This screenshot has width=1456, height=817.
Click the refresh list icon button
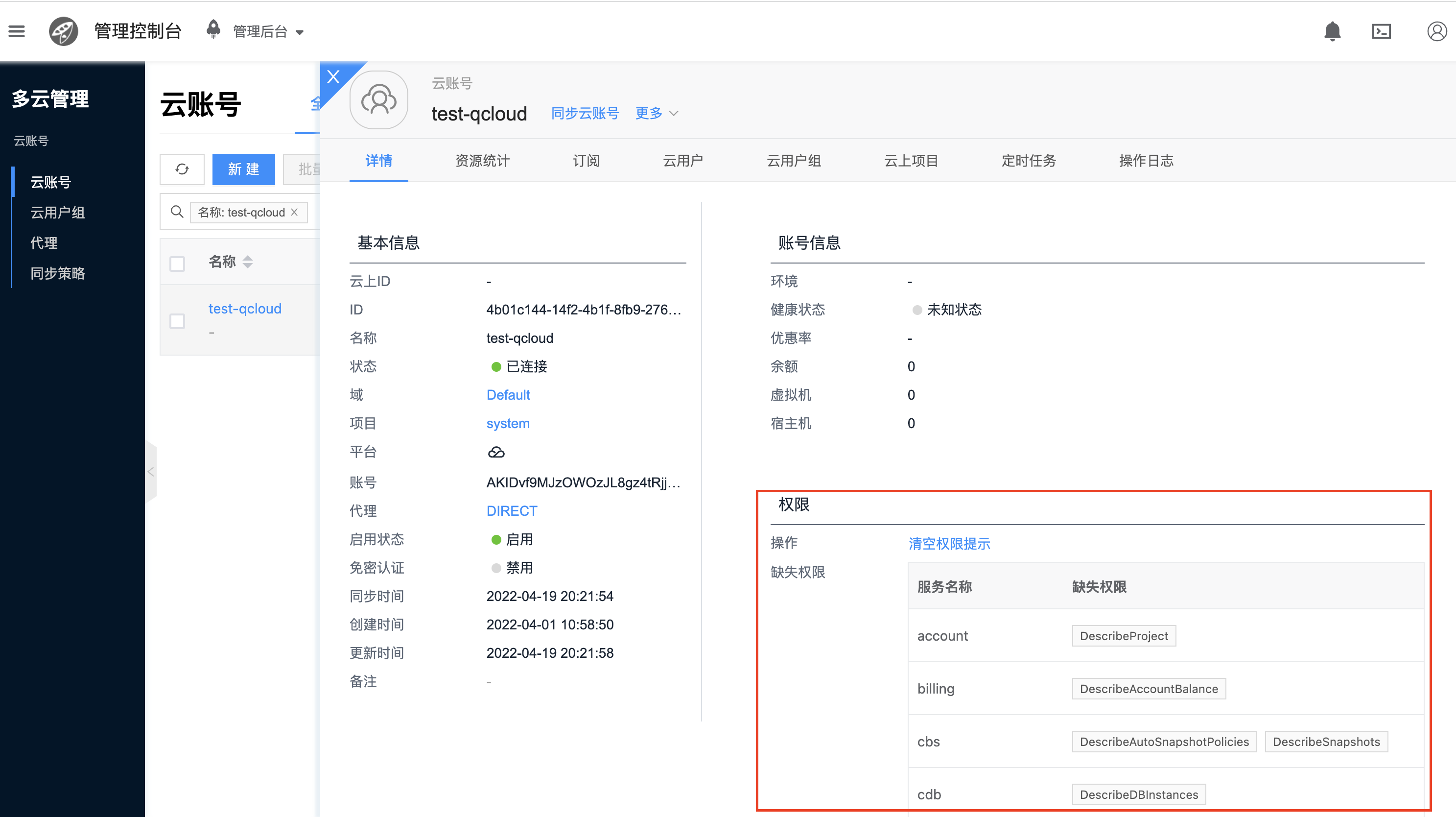point(182,169)
